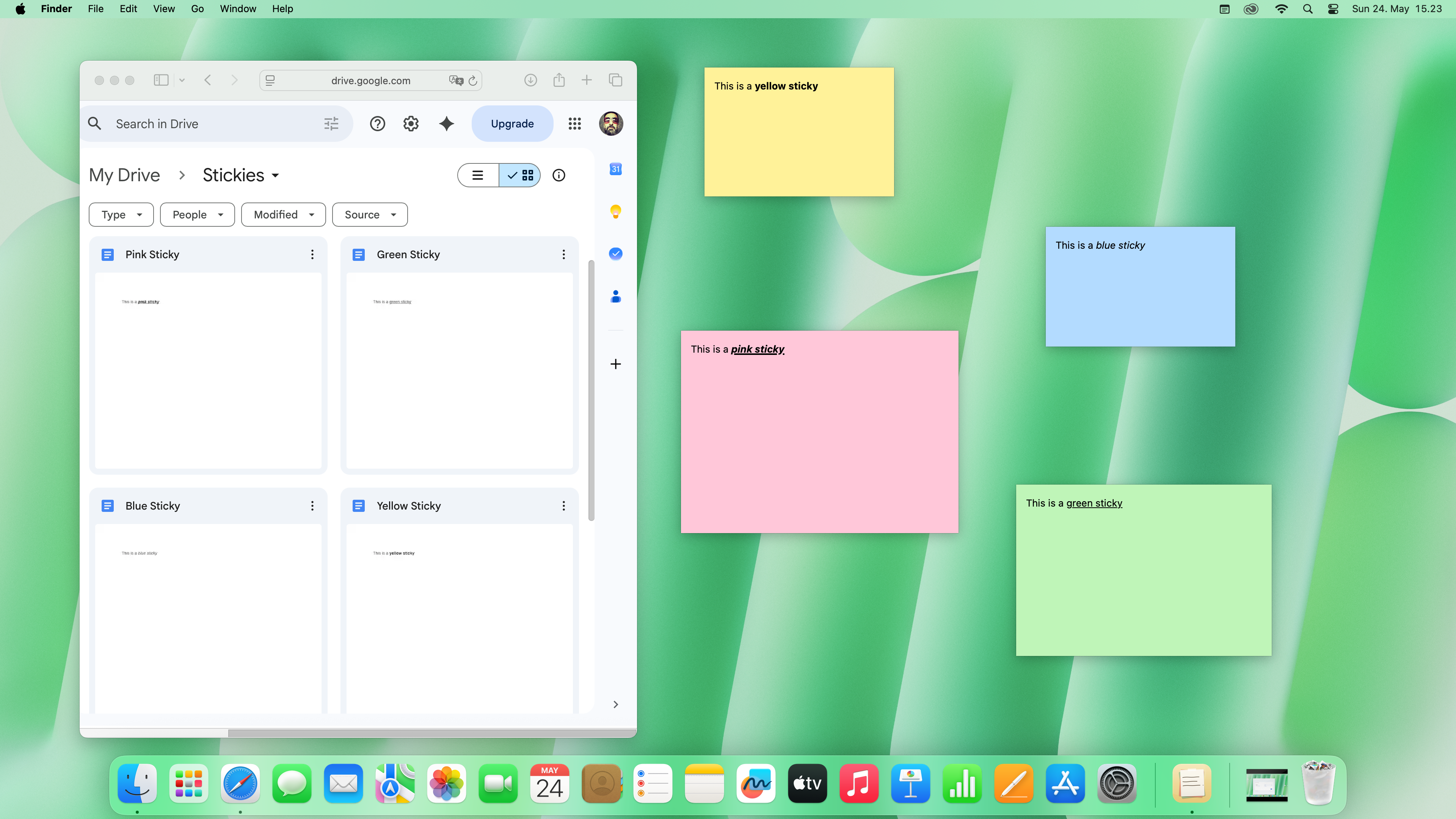Open Google Tasks side panel icon
This screenshot has height=819, width=1456.
[x=615, y=254]
